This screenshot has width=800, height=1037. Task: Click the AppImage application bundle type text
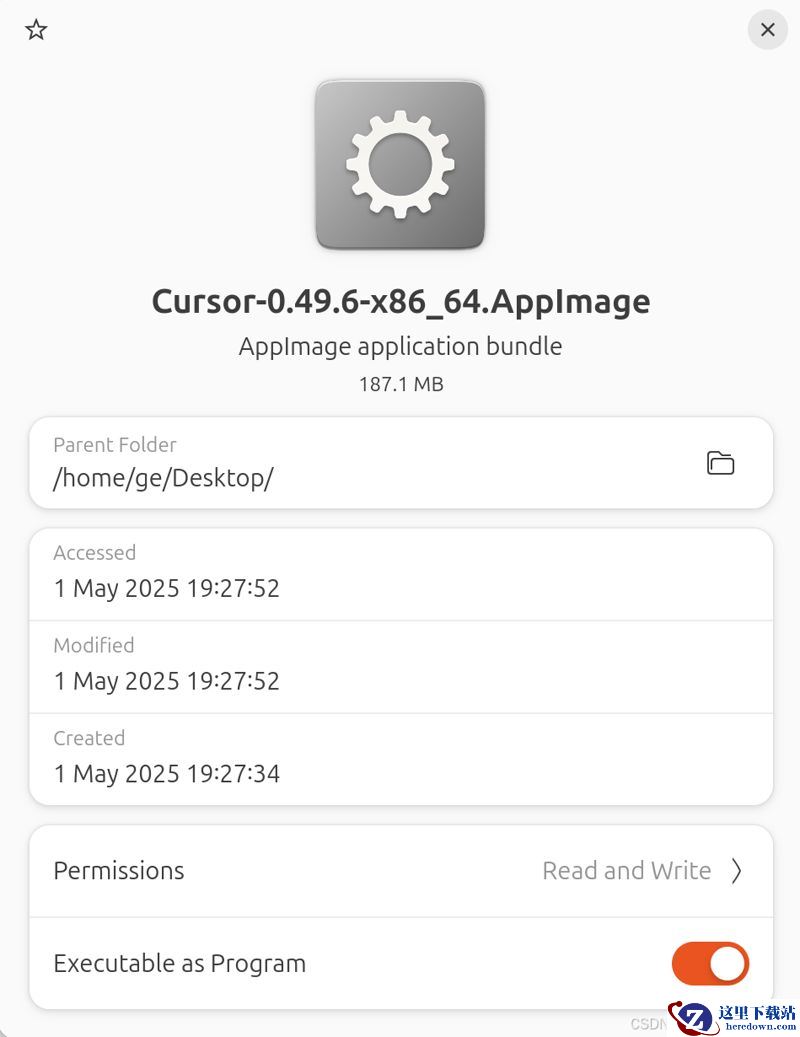tap(401, 347)
